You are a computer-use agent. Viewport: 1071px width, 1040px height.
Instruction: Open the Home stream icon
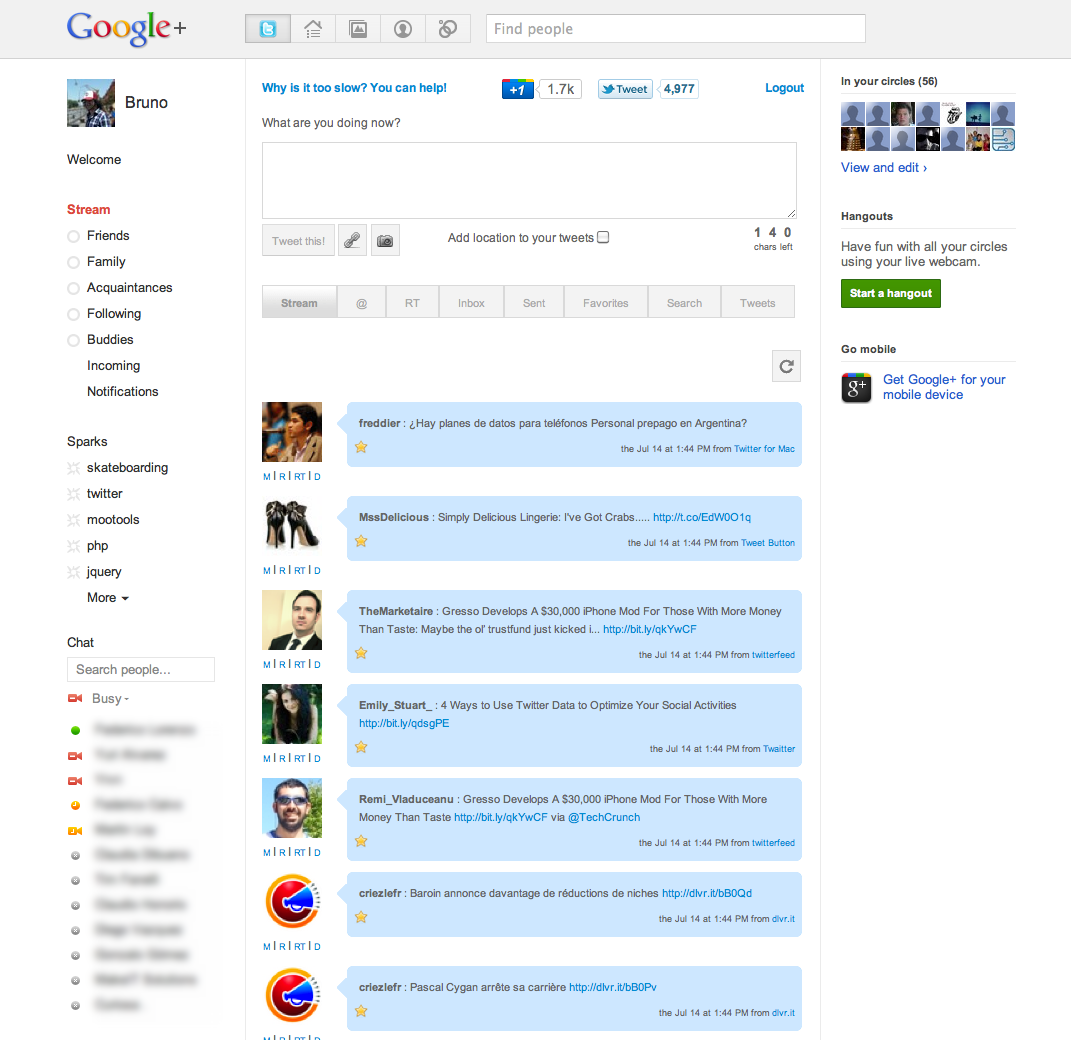tap(312, 28)
